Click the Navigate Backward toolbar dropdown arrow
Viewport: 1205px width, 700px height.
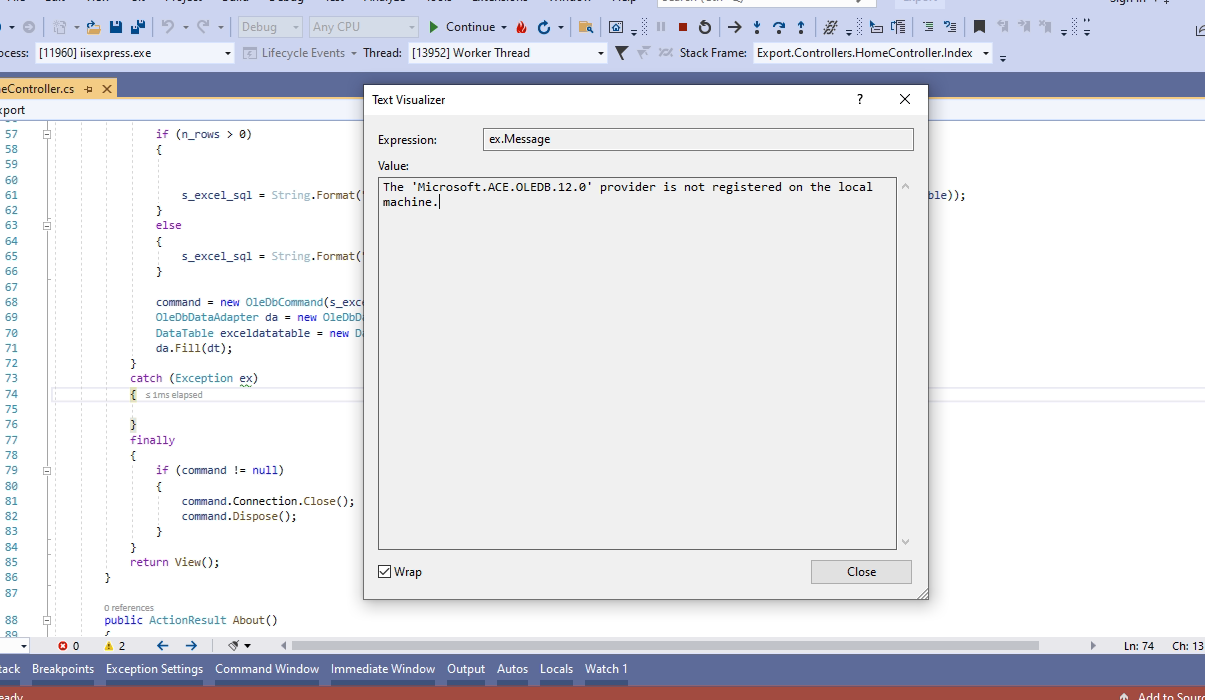point(12,27)
